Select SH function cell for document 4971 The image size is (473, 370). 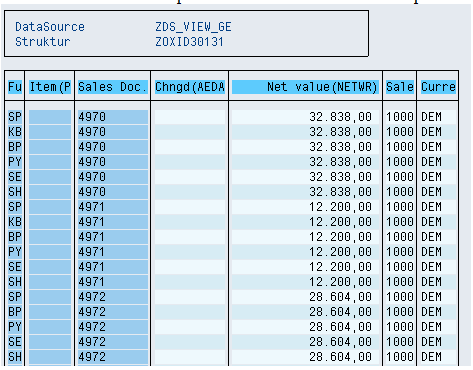pos(15,282)
